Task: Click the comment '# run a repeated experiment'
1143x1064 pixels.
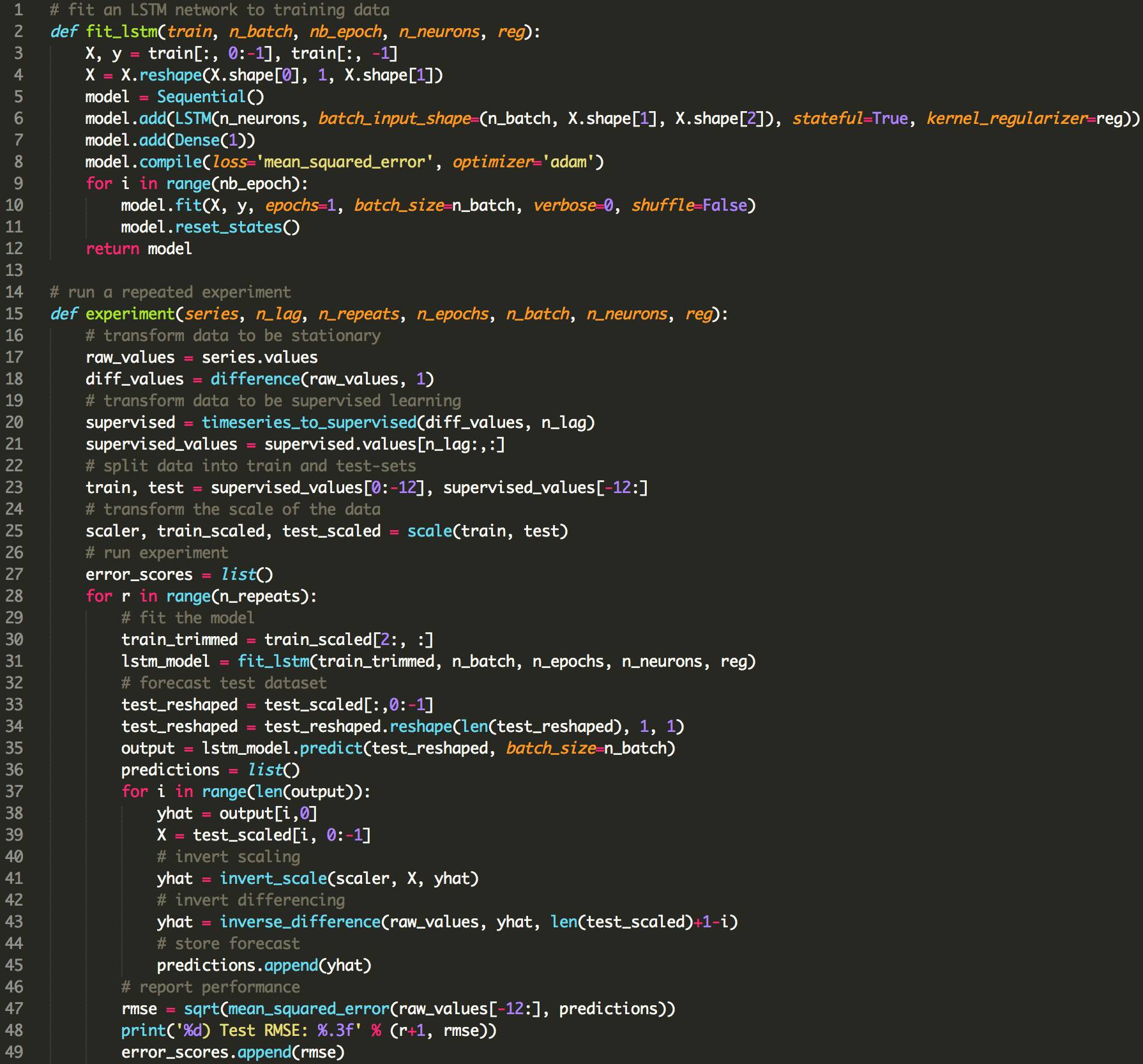Action: [x=170, y=293]
